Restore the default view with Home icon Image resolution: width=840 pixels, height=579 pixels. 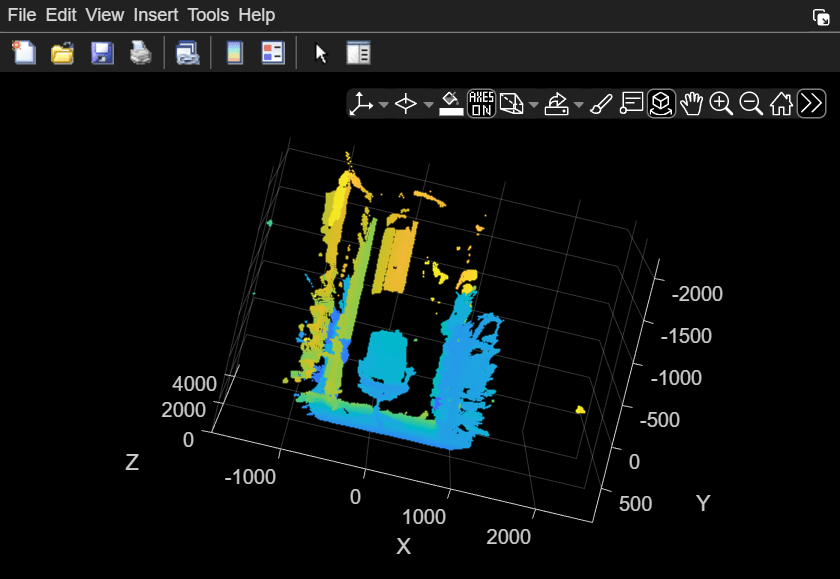click(x=781, y=103)
